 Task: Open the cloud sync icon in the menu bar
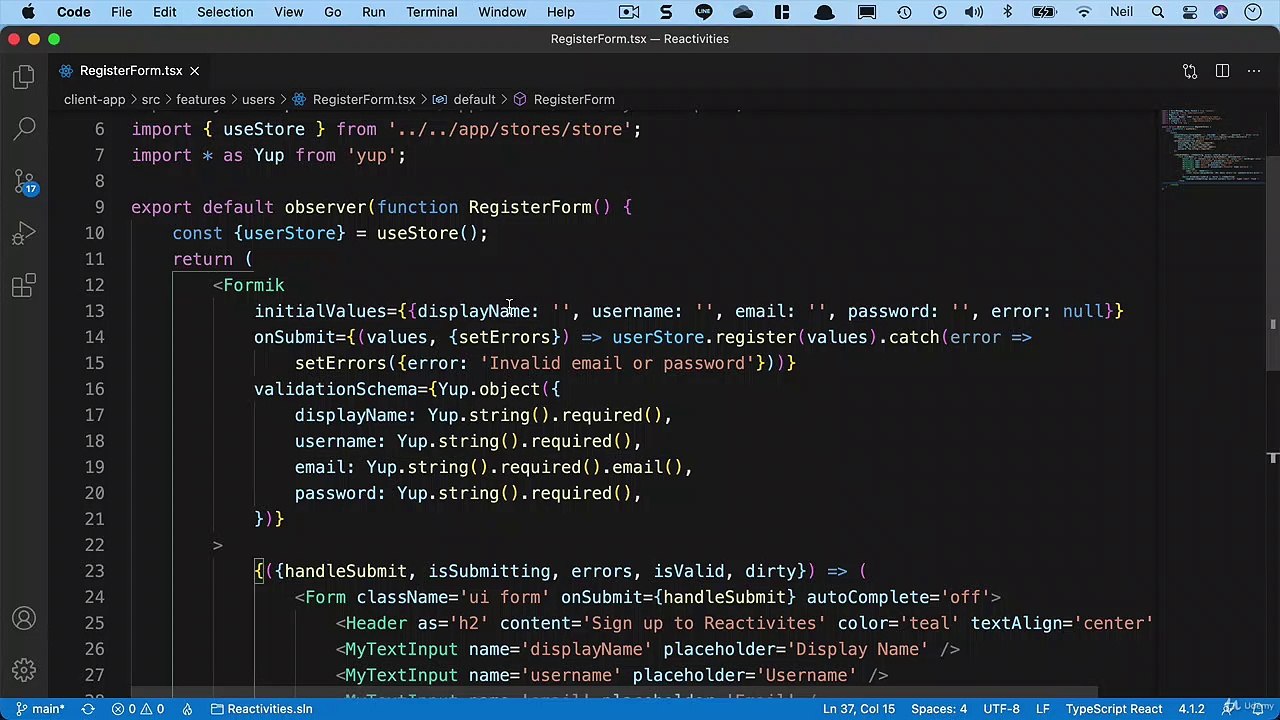coord(743,12)
